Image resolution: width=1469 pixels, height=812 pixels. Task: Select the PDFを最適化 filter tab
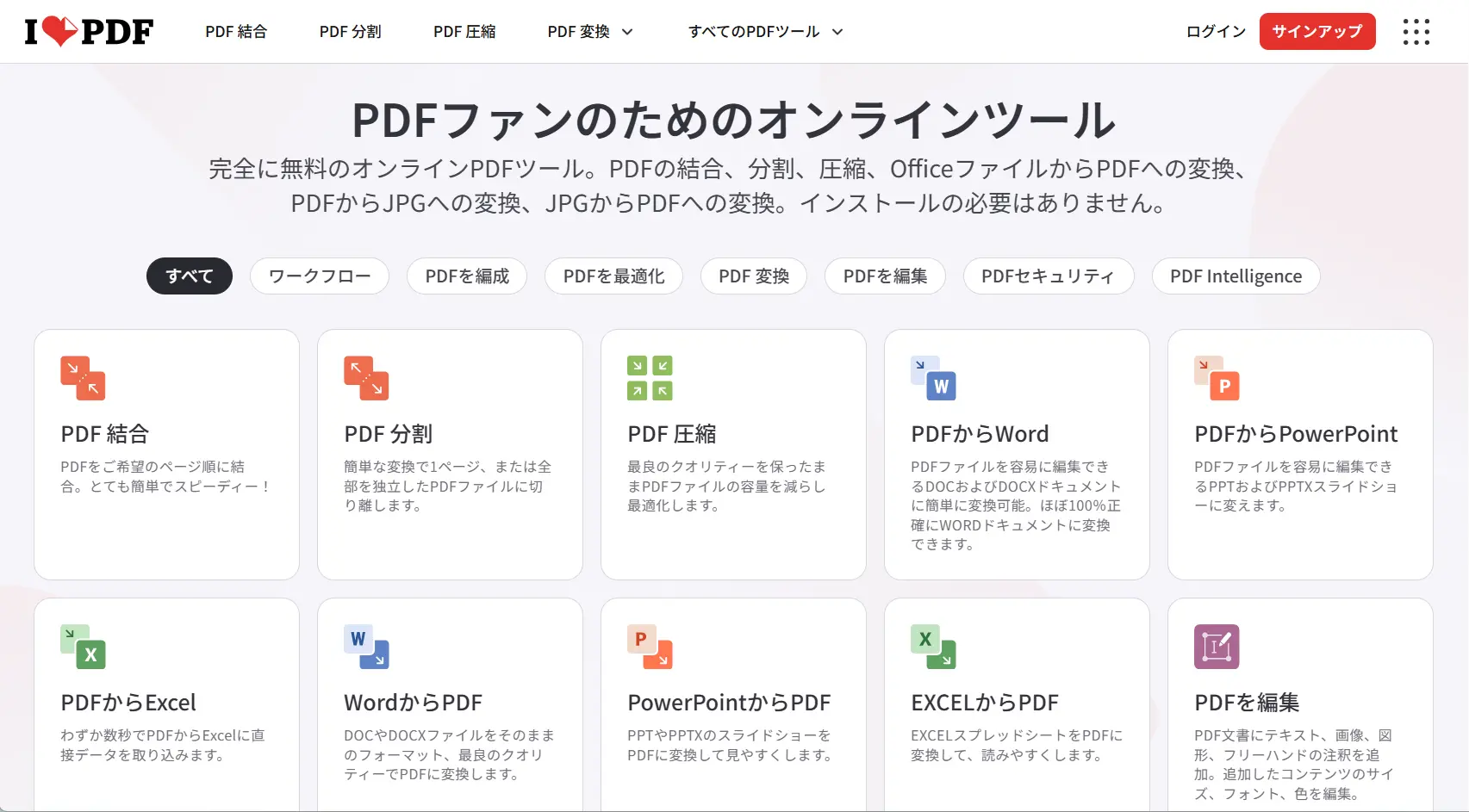[x=613, y=276]
